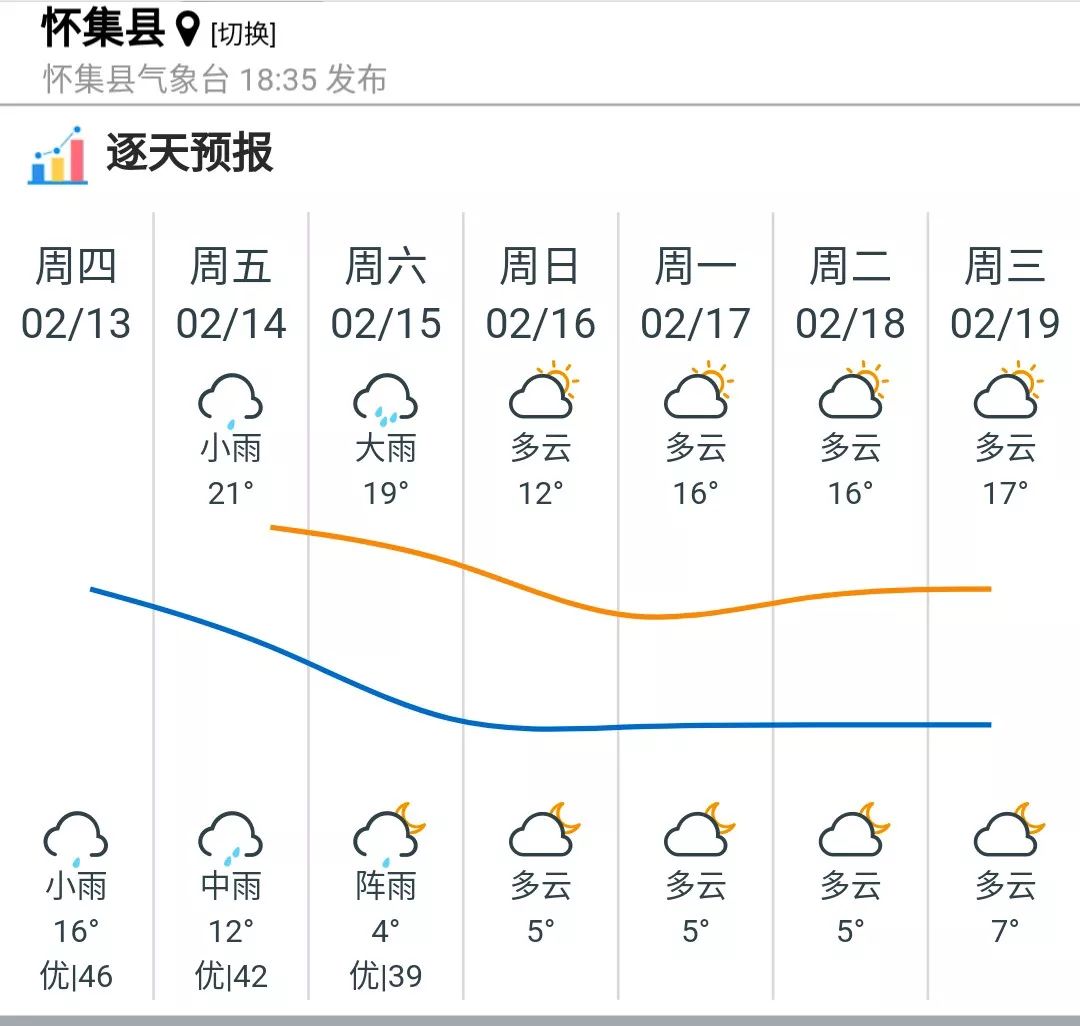The height and width of the screenshot is (1026, 1080).
Task: Tap the 优|39 air quality label under Saturday
Action: tap(386, 972)
